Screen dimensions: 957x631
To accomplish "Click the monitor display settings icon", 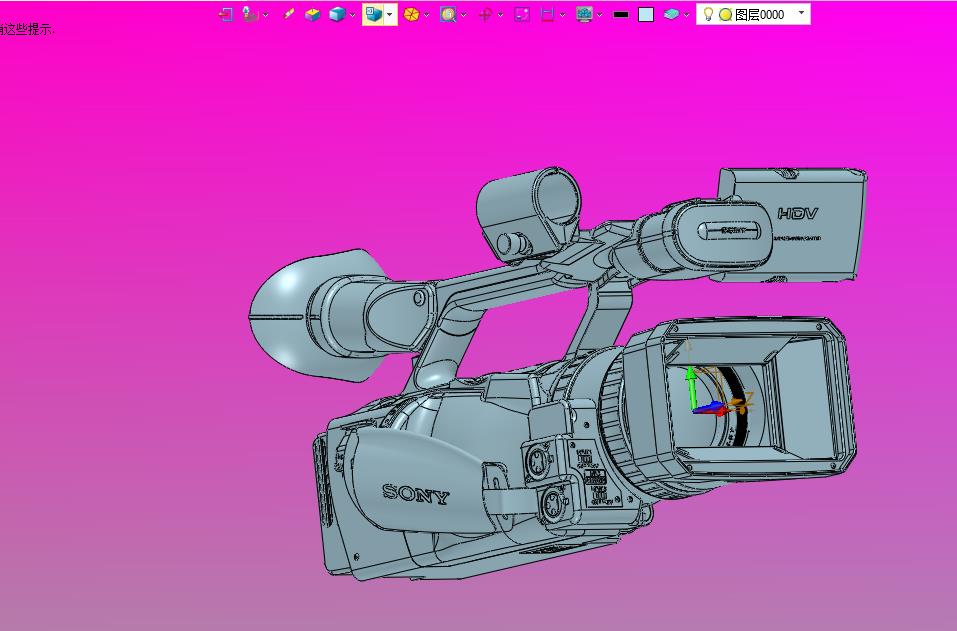I will click(x=584, y=14).
